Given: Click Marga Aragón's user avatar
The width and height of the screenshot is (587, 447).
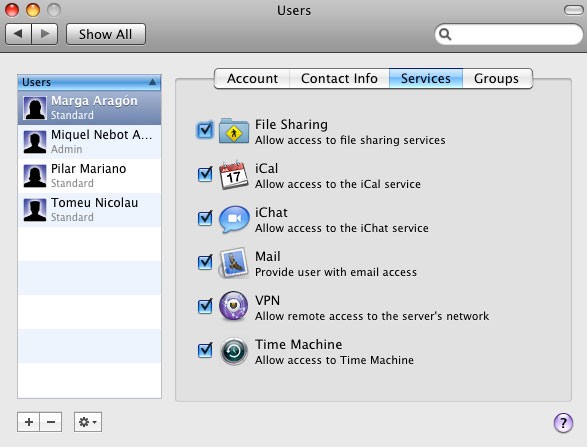Looking at the screenshot, I should click(x=35, y=108).
